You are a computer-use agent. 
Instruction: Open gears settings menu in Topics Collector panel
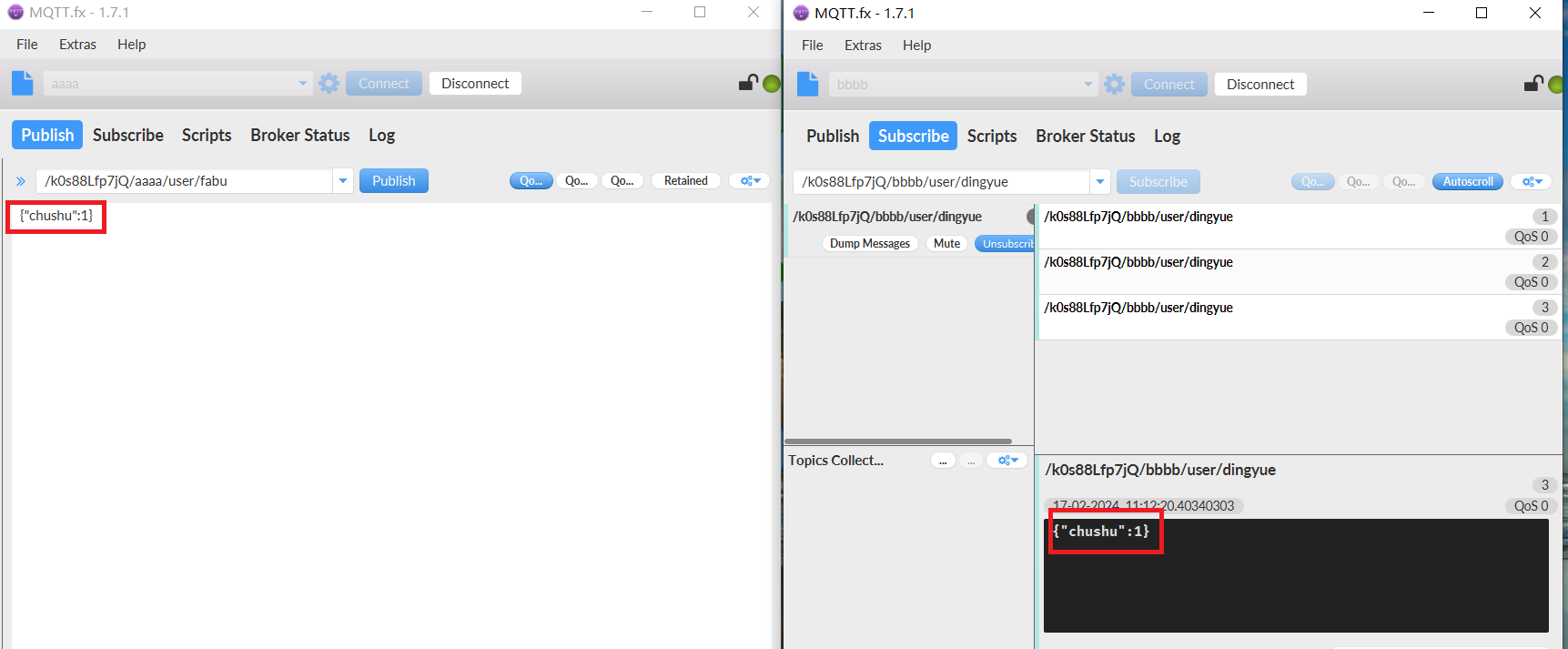(x=1007, y=461)
